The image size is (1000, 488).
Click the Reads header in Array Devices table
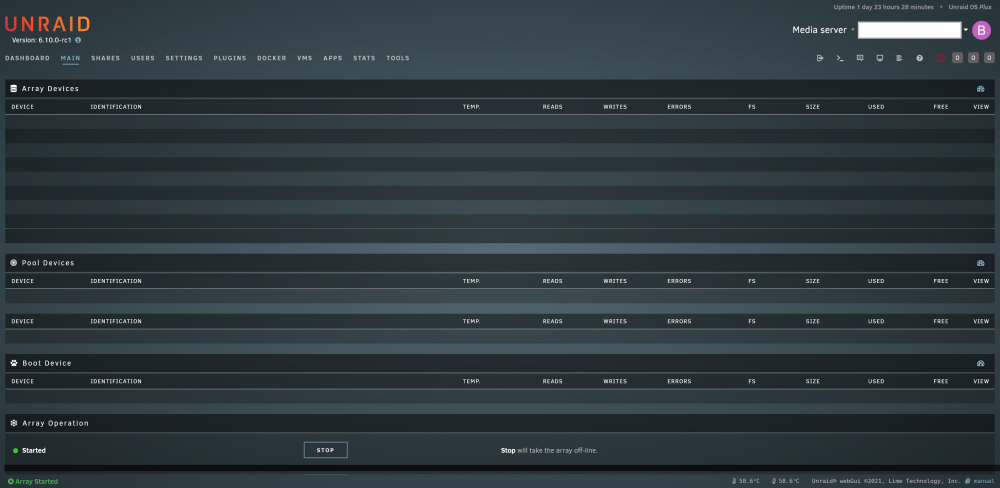pos(552,107)
